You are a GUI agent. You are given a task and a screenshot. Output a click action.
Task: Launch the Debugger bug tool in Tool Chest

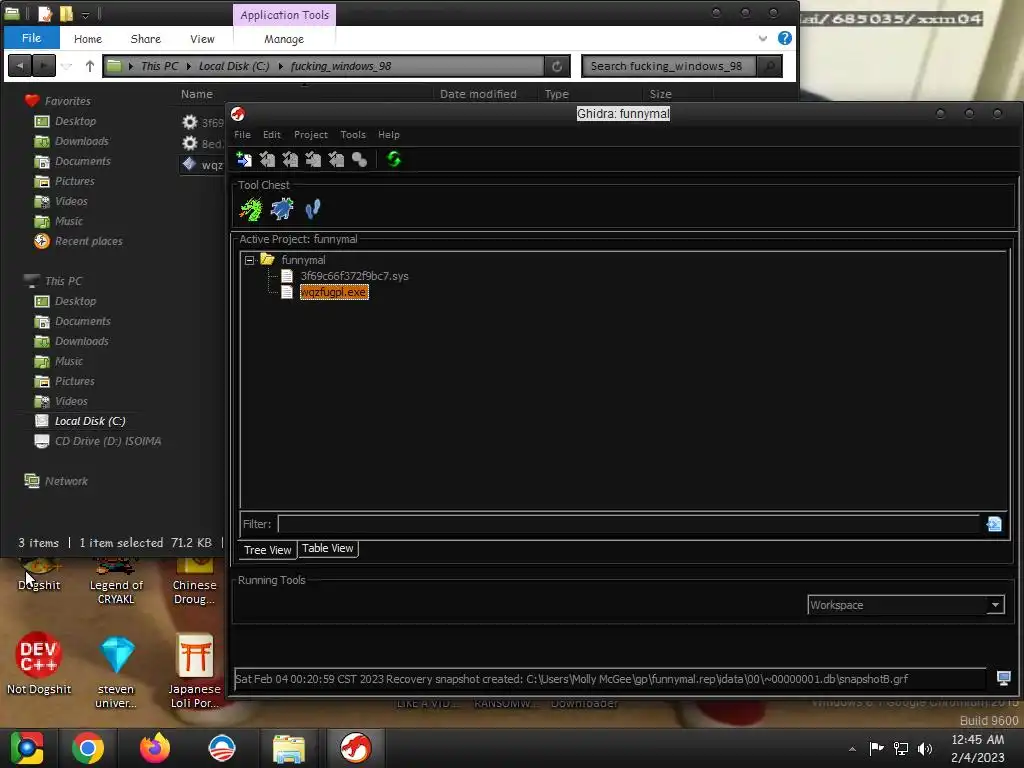(282, 209)
